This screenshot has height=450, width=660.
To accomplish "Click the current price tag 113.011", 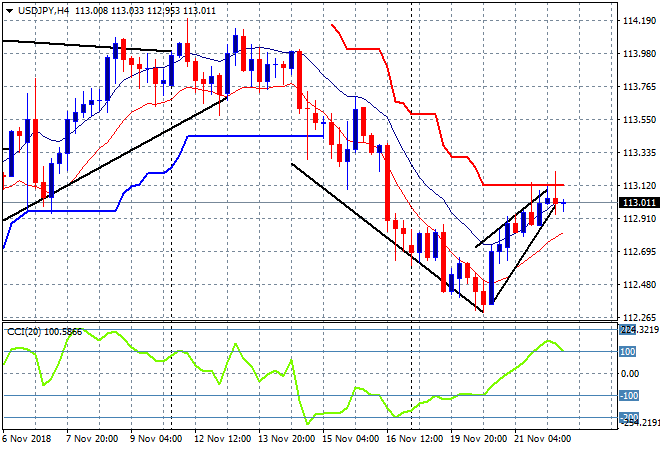I will coord(639,203).
